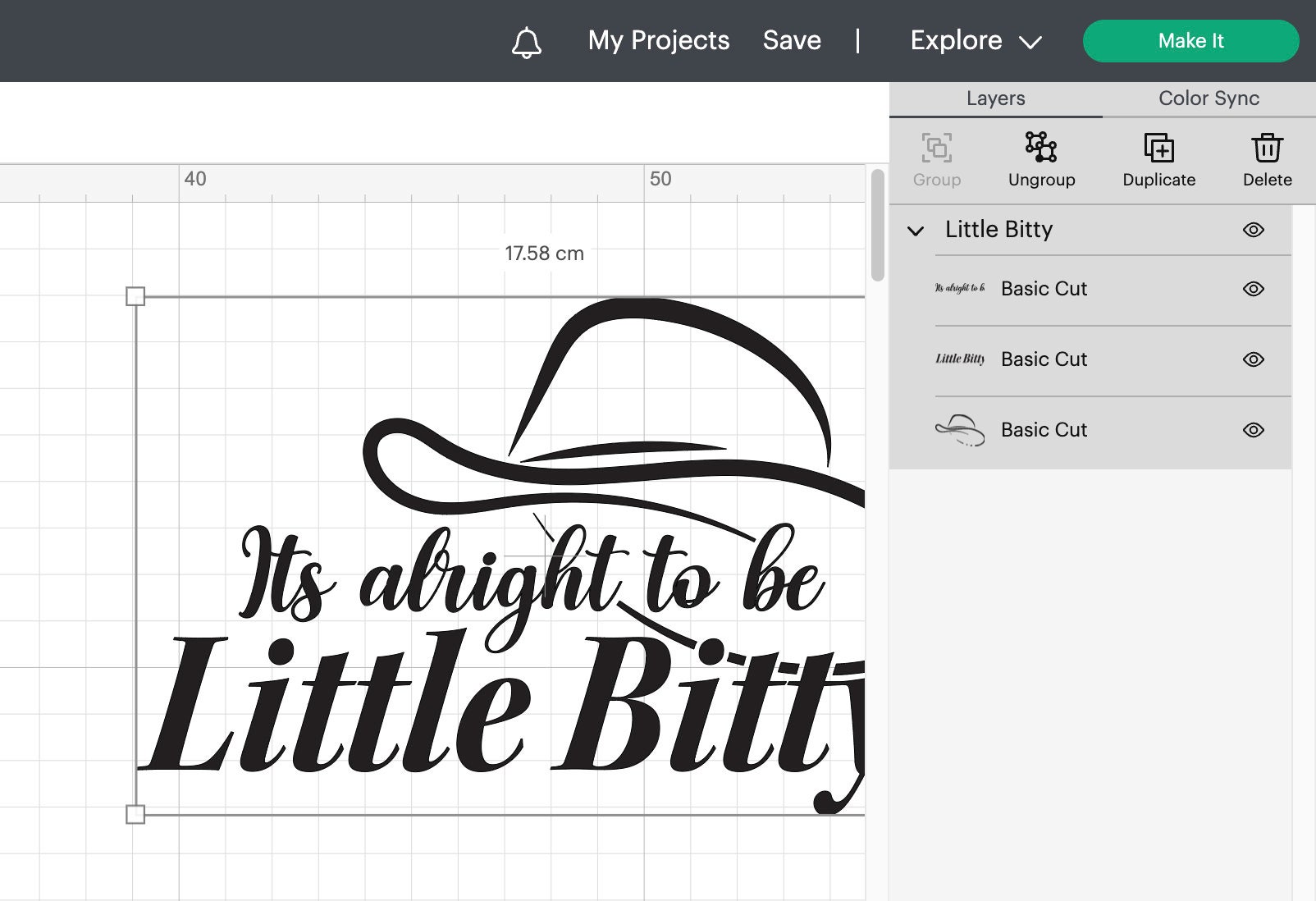Ungroup the Little Bitty layers
Viewport: 1316px width, 901px height.
pos(1041,158)
